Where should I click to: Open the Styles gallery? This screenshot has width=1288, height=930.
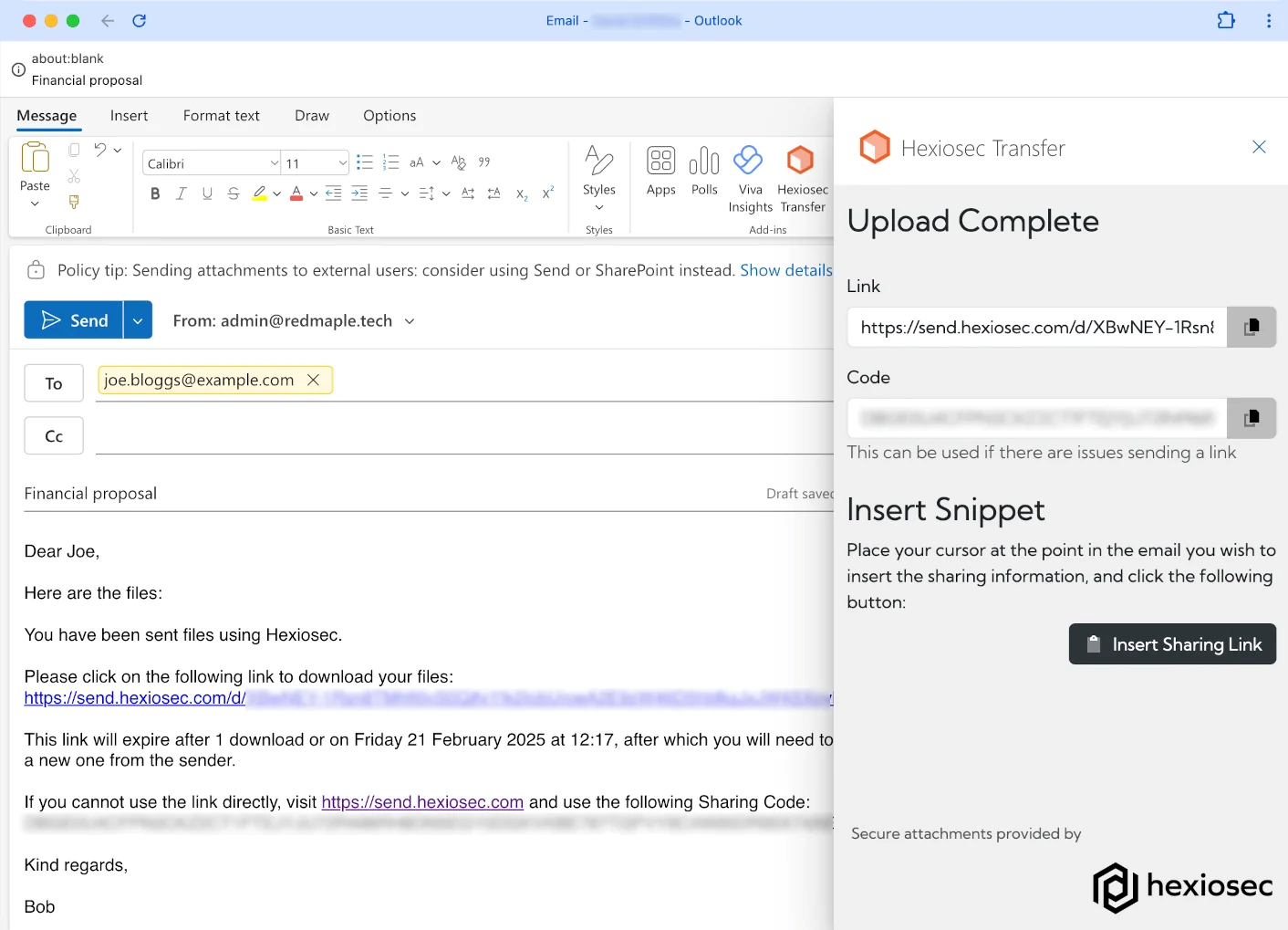tap(599, 177)
